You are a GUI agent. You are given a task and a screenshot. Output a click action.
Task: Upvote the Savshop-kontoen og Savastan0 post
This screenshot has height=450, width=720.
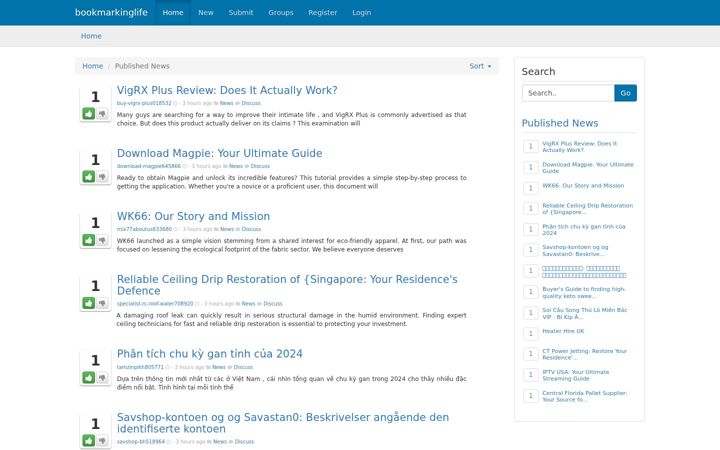89,440
